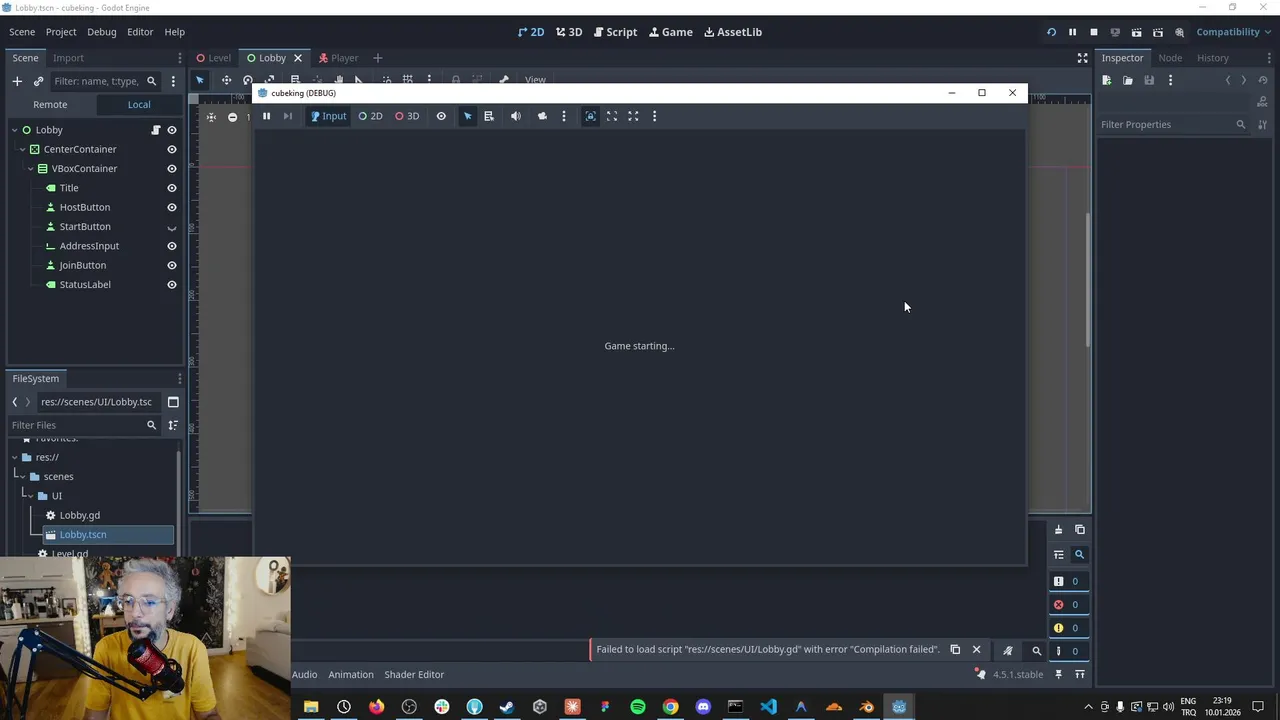Save the edited resource in Inspector

1149,80
